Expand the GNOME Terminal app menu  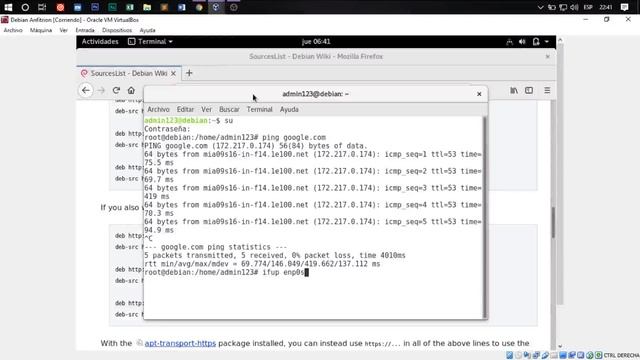coord(150,42)
